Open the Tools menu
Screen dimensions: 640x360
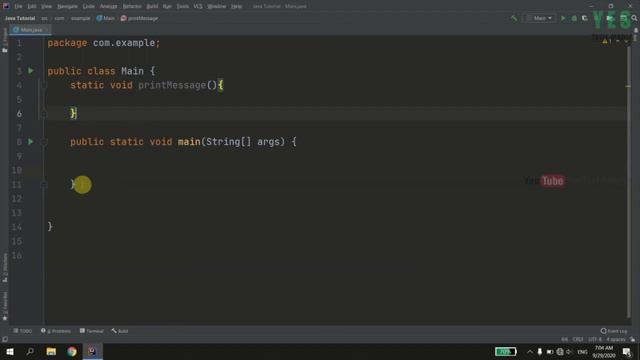pyautogui.click(x=182, y=6)
